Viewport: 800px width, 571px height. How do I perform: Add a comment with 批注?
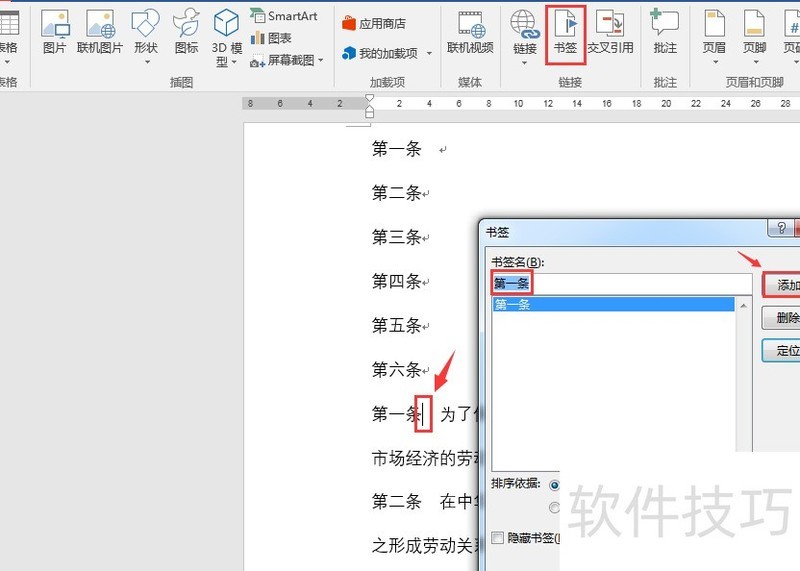665,32
